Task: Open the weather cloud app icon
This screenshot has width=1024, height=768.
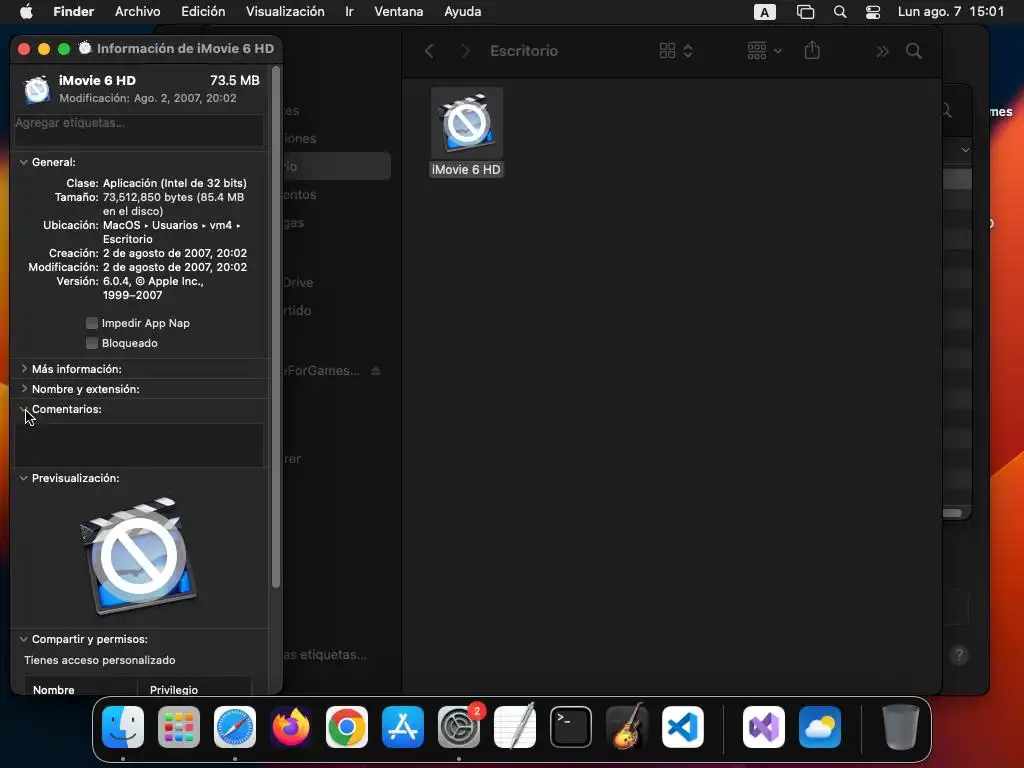Action: point(820,727)
